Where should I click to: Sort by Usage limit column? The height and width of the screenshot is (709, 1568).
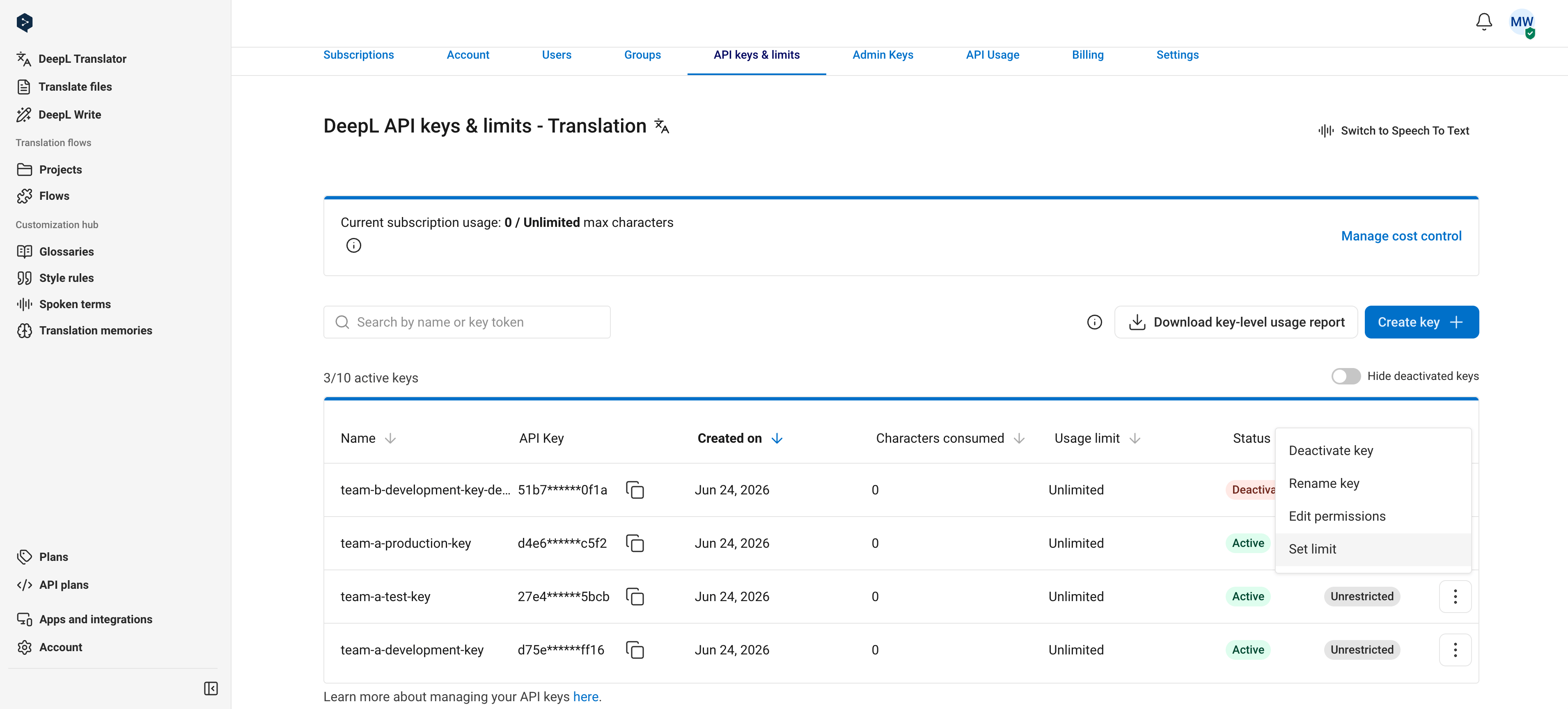[1098, 438]
